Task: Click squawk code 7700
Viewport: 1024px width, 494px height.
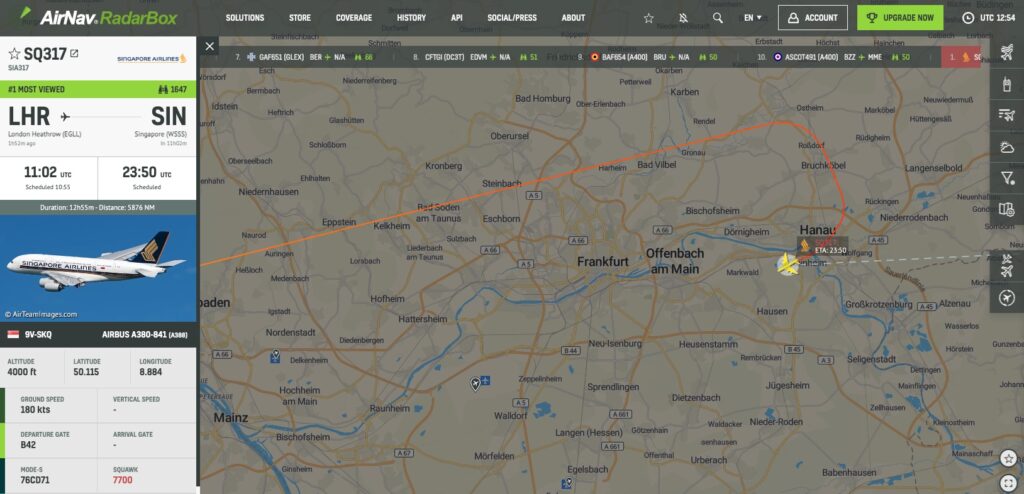Action: click(122, 480)
